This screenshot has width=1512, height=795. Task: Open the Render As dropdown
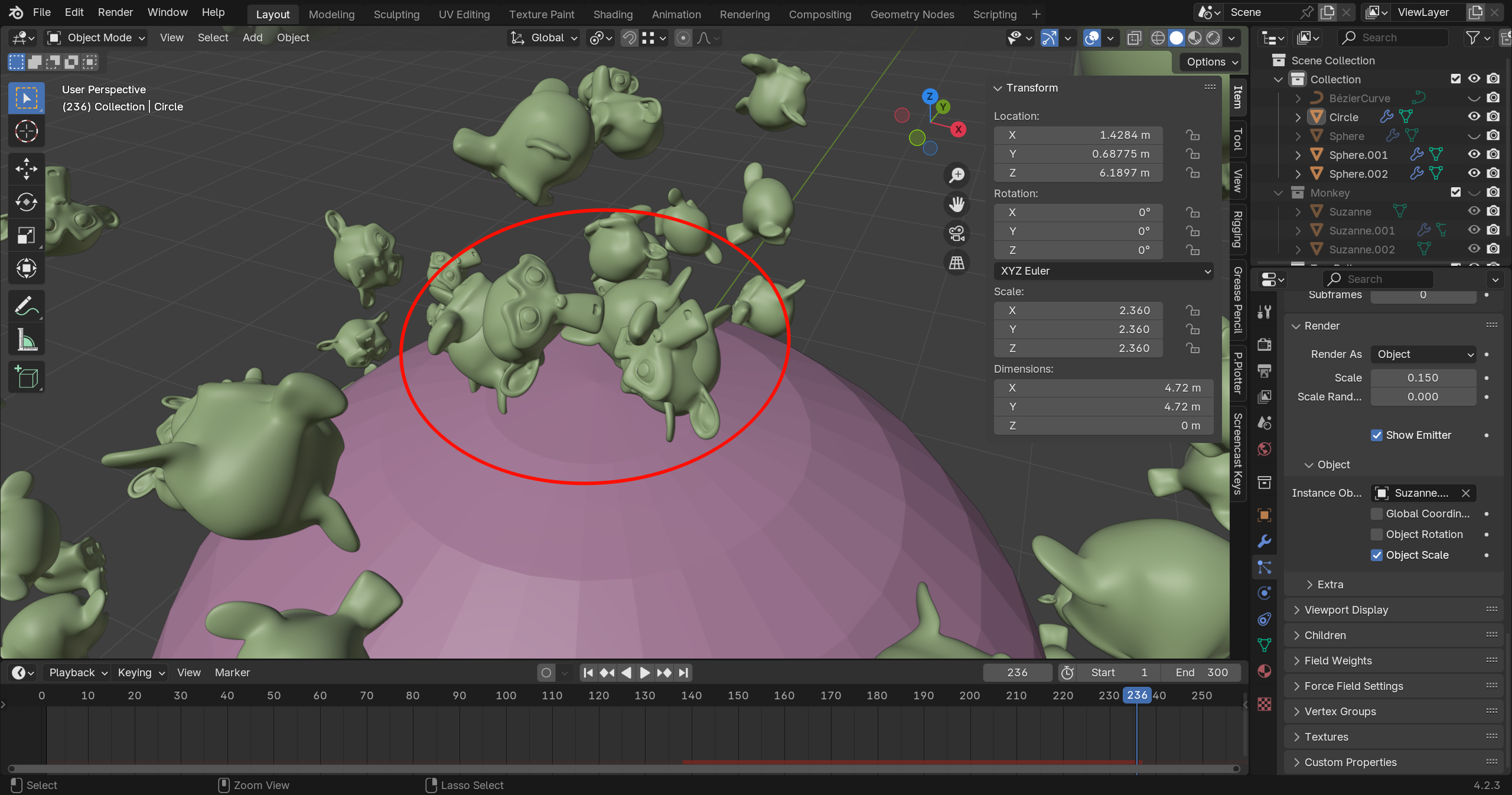coord(1423,354)
